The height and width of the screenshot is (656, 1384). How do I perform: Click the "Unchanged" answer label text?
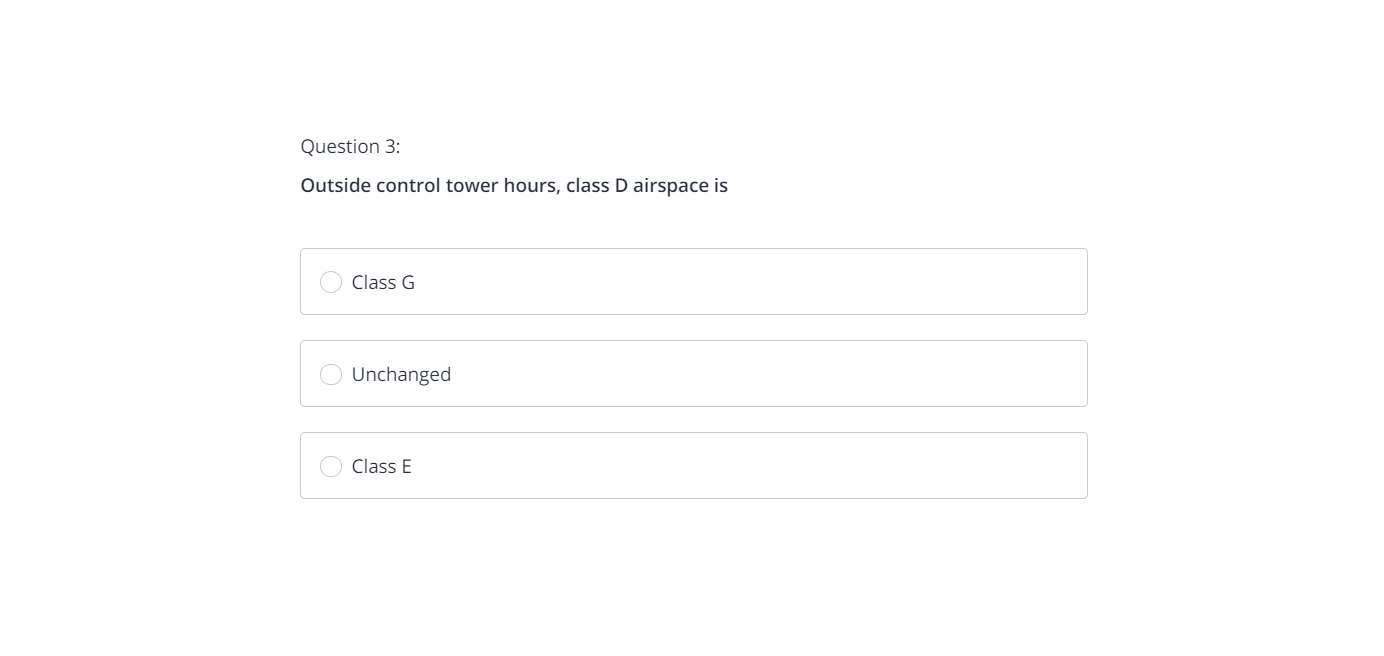click(401, 374)
